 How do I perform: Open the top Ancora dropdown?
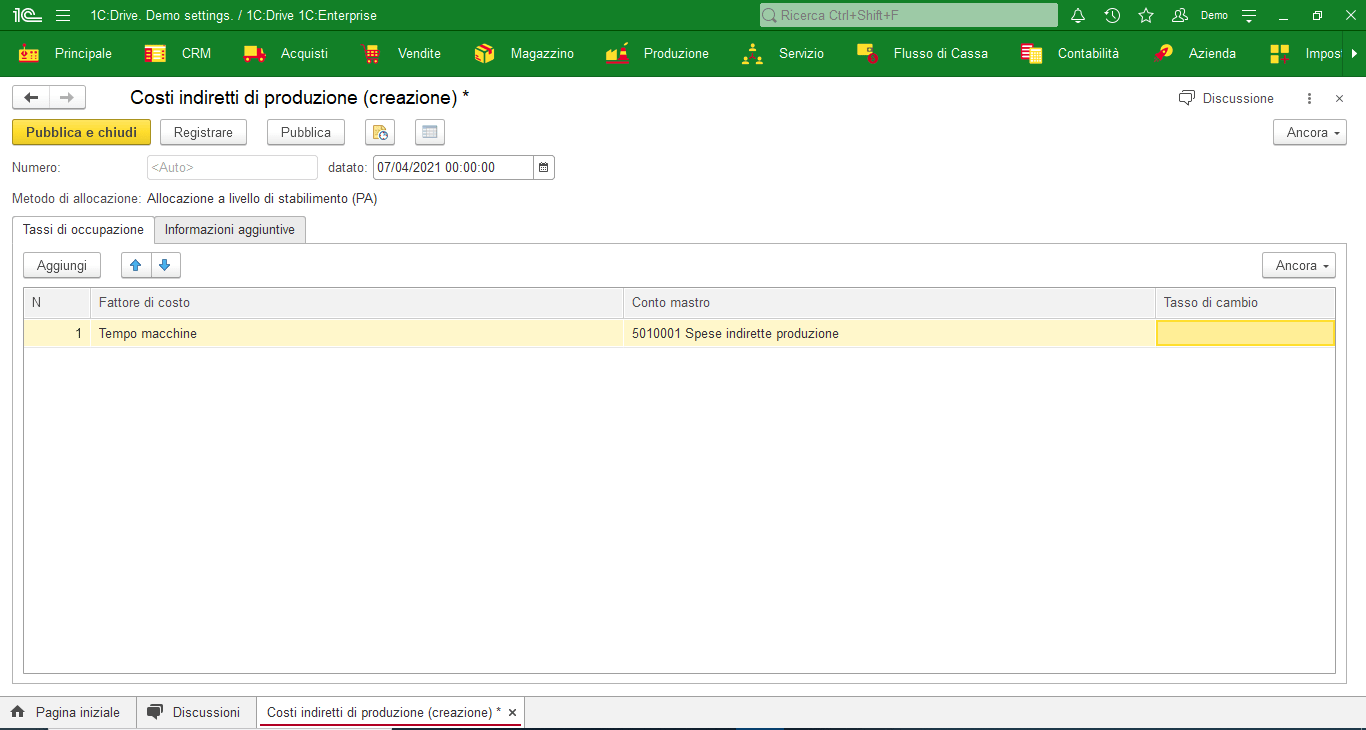pos(1310,132)
